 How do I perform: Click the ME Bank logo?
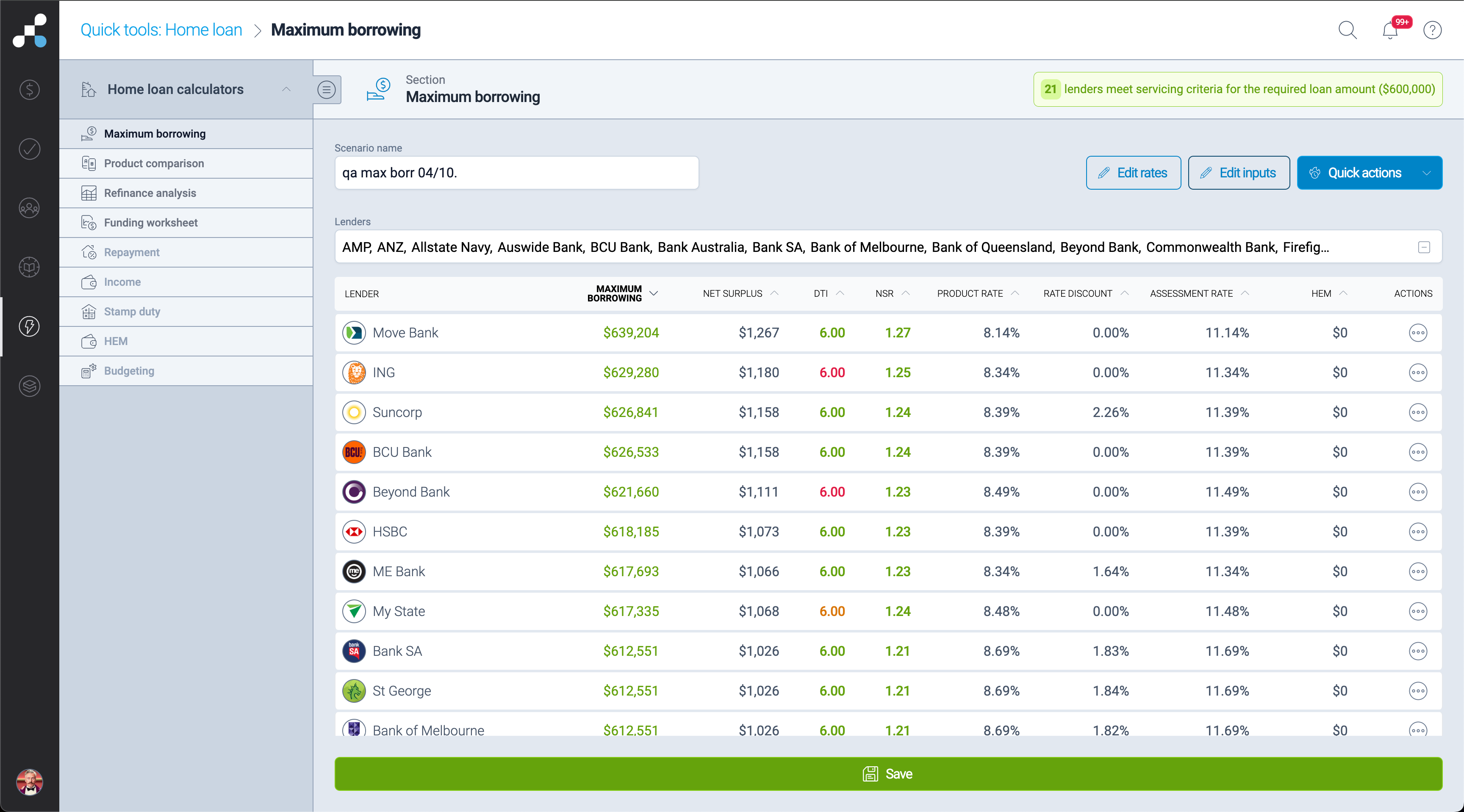(x=354, y=571)
